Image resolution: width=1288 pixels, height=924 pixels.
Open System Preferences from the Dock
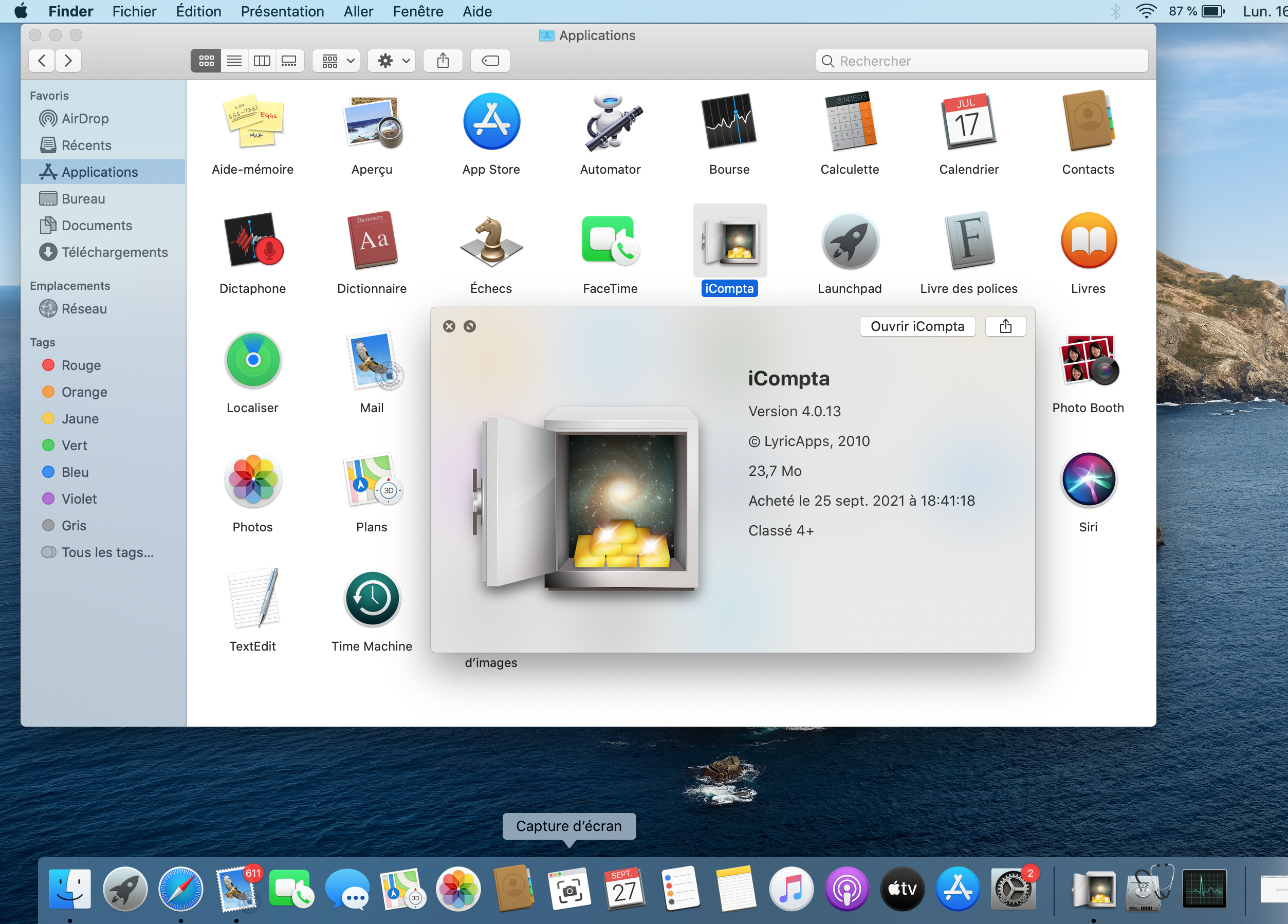pos(1014,889)
